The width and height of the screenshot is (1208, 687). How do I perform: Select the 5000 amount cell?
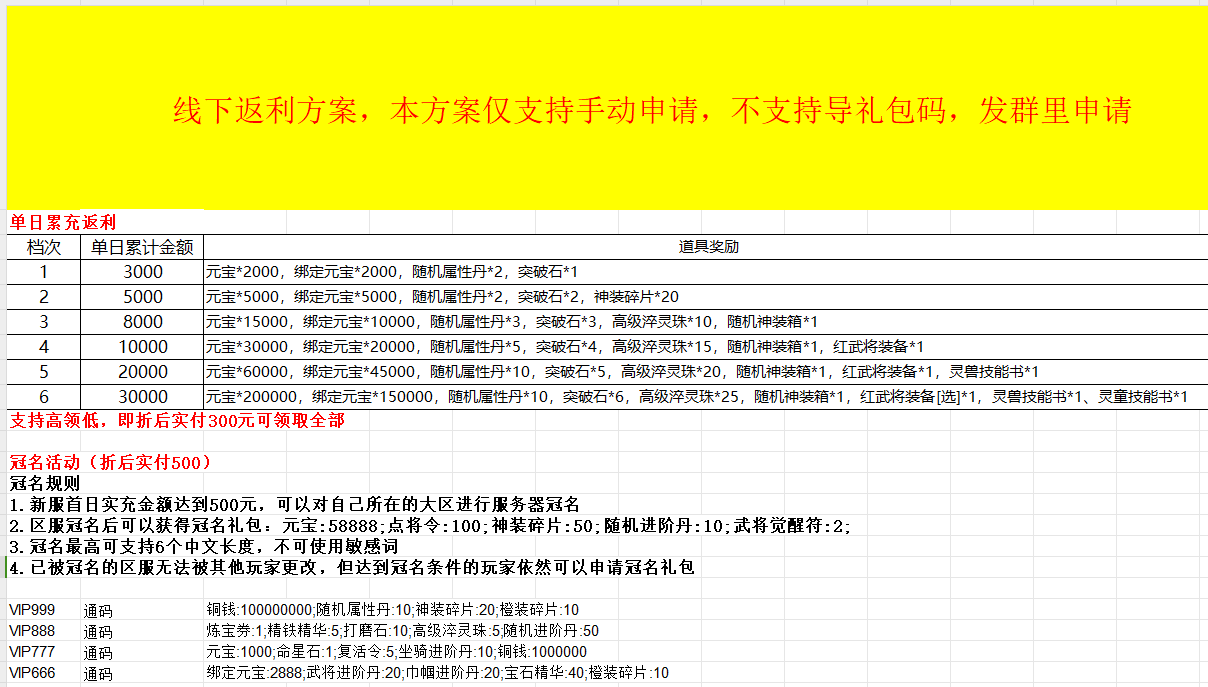pos(142,297)
